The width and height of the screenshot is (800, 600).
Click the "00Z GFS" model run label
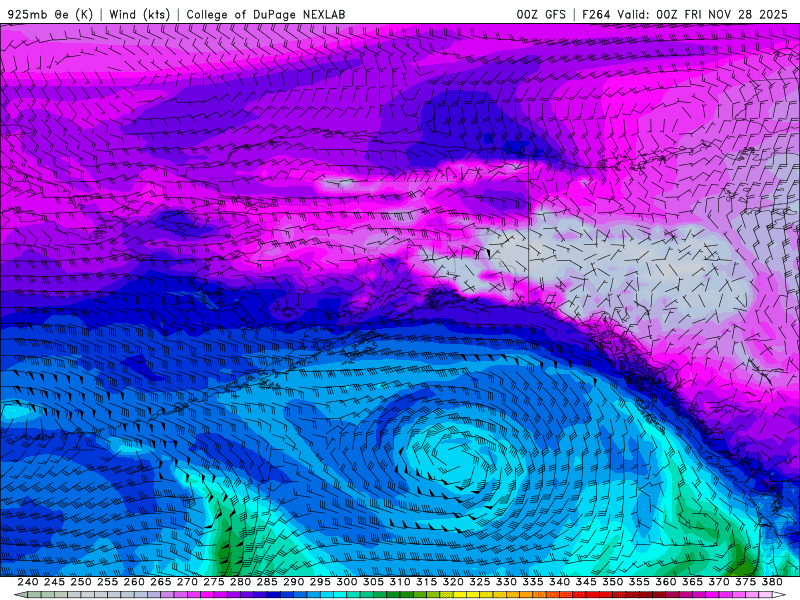pyautogui.click(x=541, y=14)
